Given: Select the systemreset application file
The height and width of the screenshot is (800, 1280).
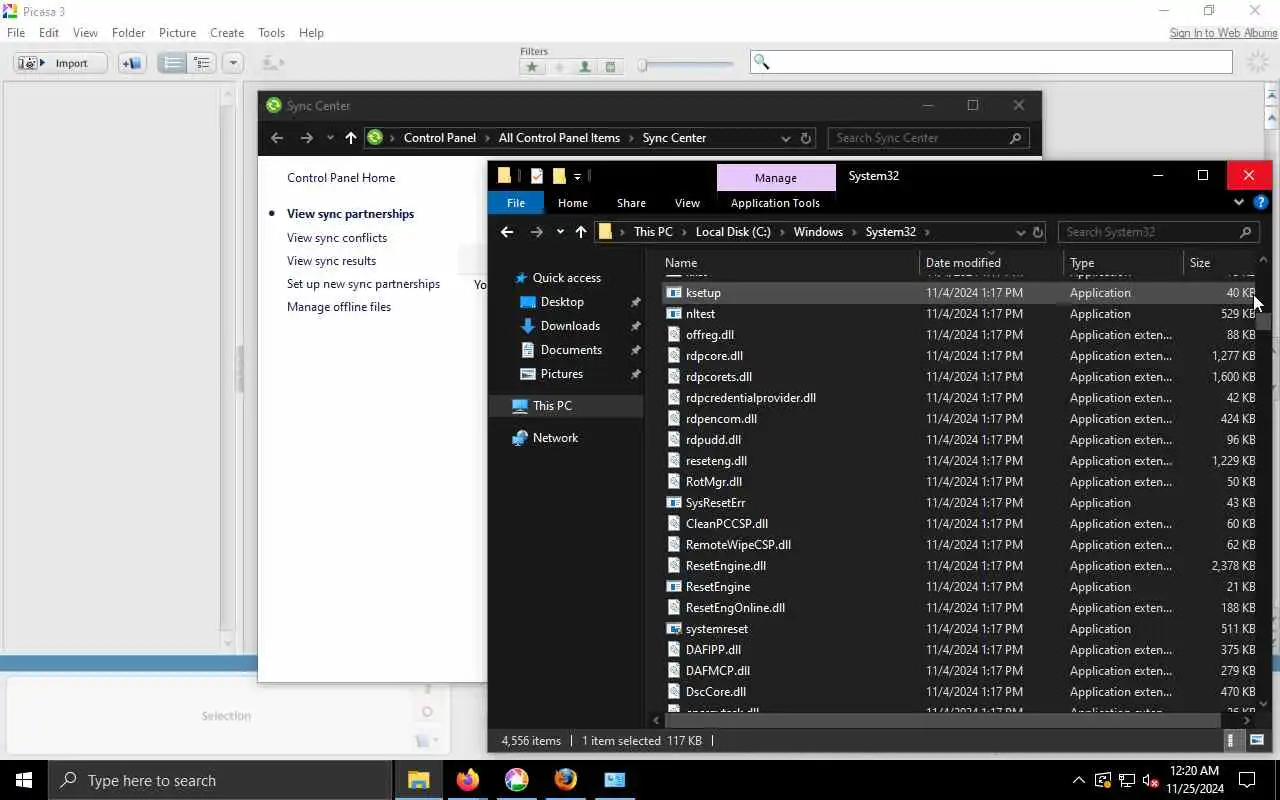Looking at the screenshot, I should (x=717, y=629).
